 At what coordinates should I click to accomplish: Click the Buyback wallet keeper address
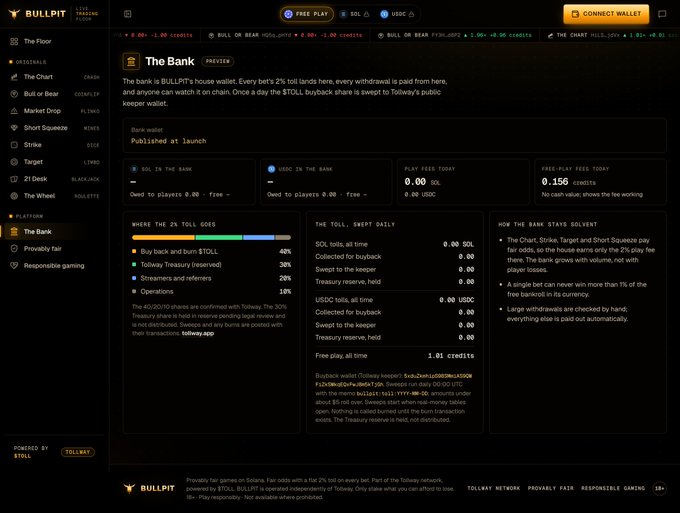[x=394, y=380]
